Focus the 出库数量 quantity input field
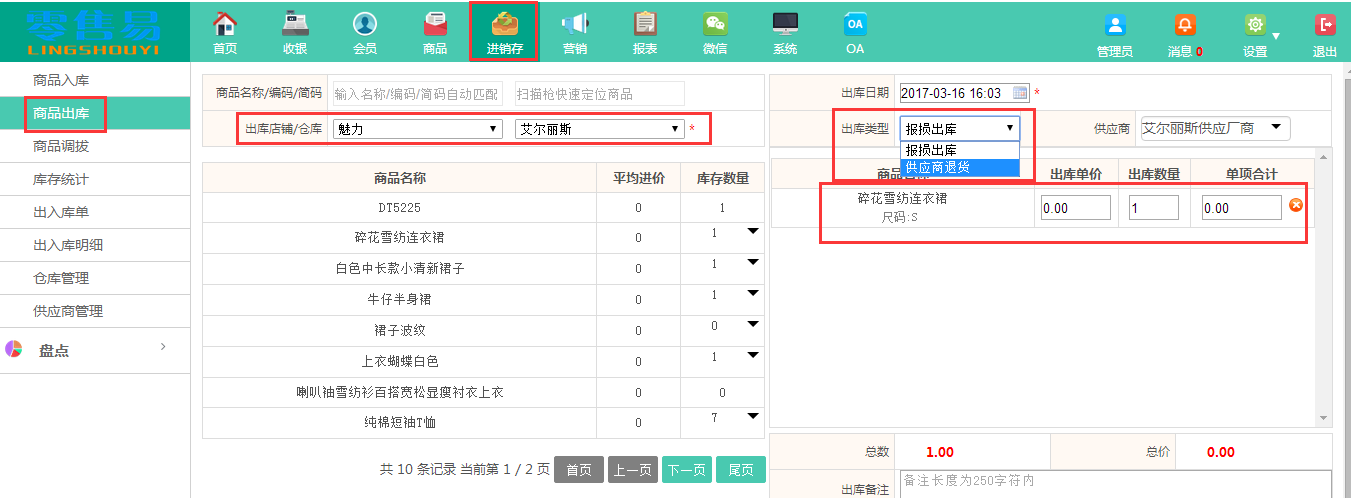 point(1153,208)
